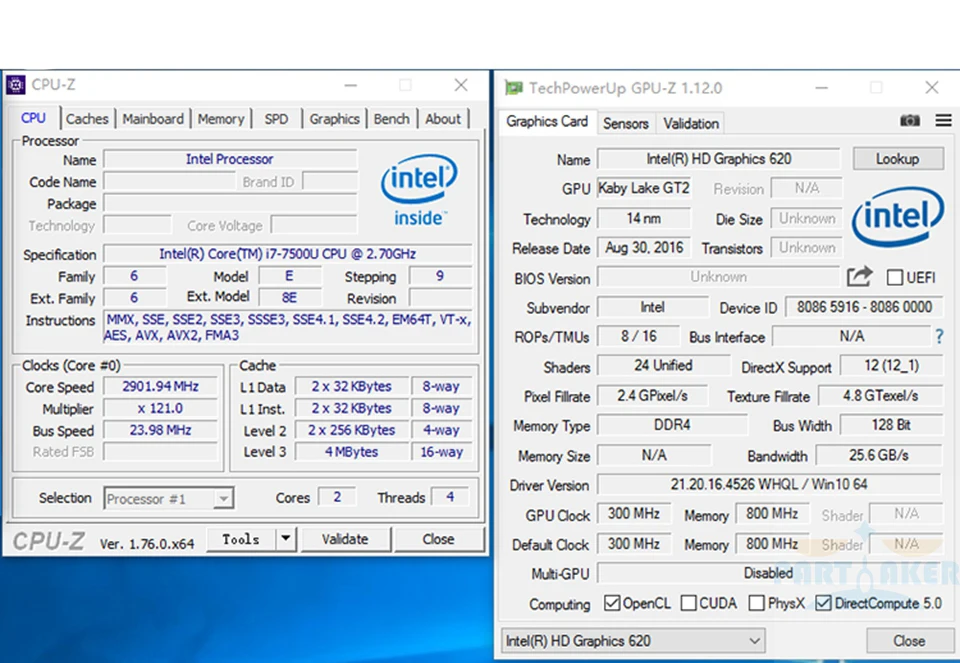
Task: Close the CPU-Z window with X
Action: pyautogui.click(x=461, y=85)
